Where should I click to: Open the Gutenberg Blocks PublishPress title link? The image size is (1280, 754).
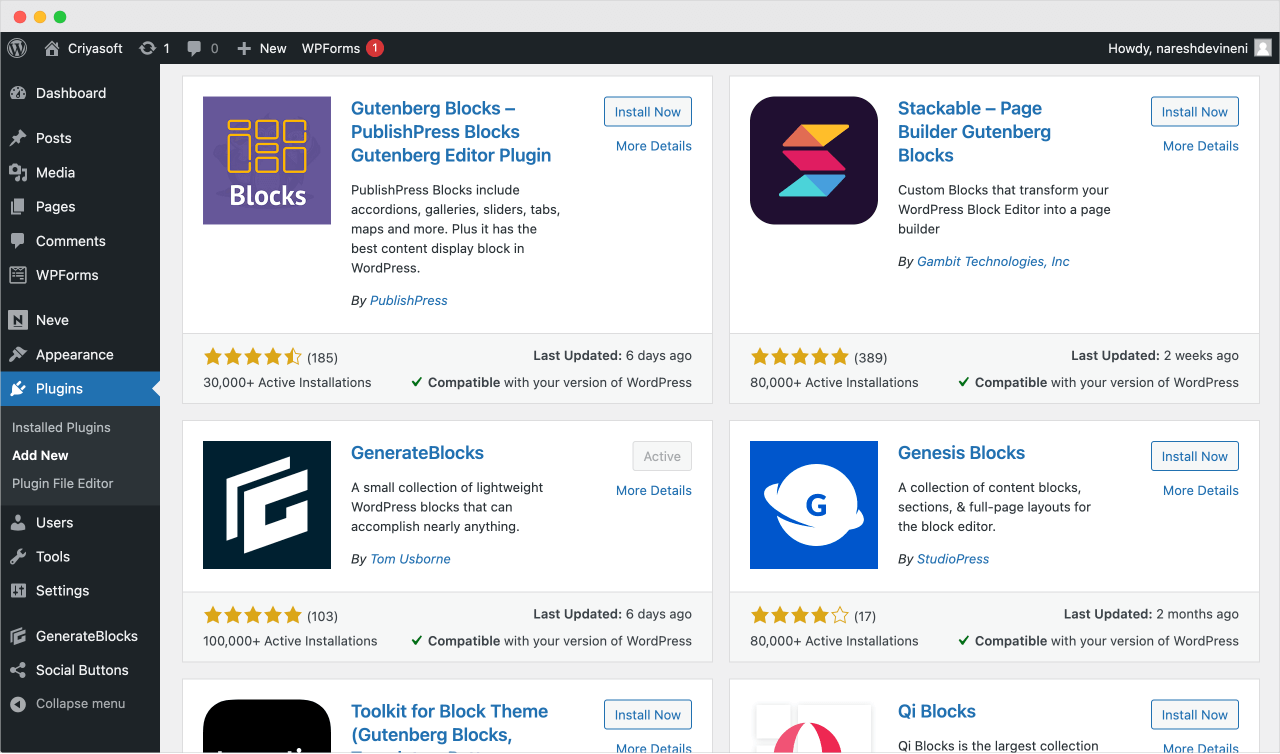[451, 132]
